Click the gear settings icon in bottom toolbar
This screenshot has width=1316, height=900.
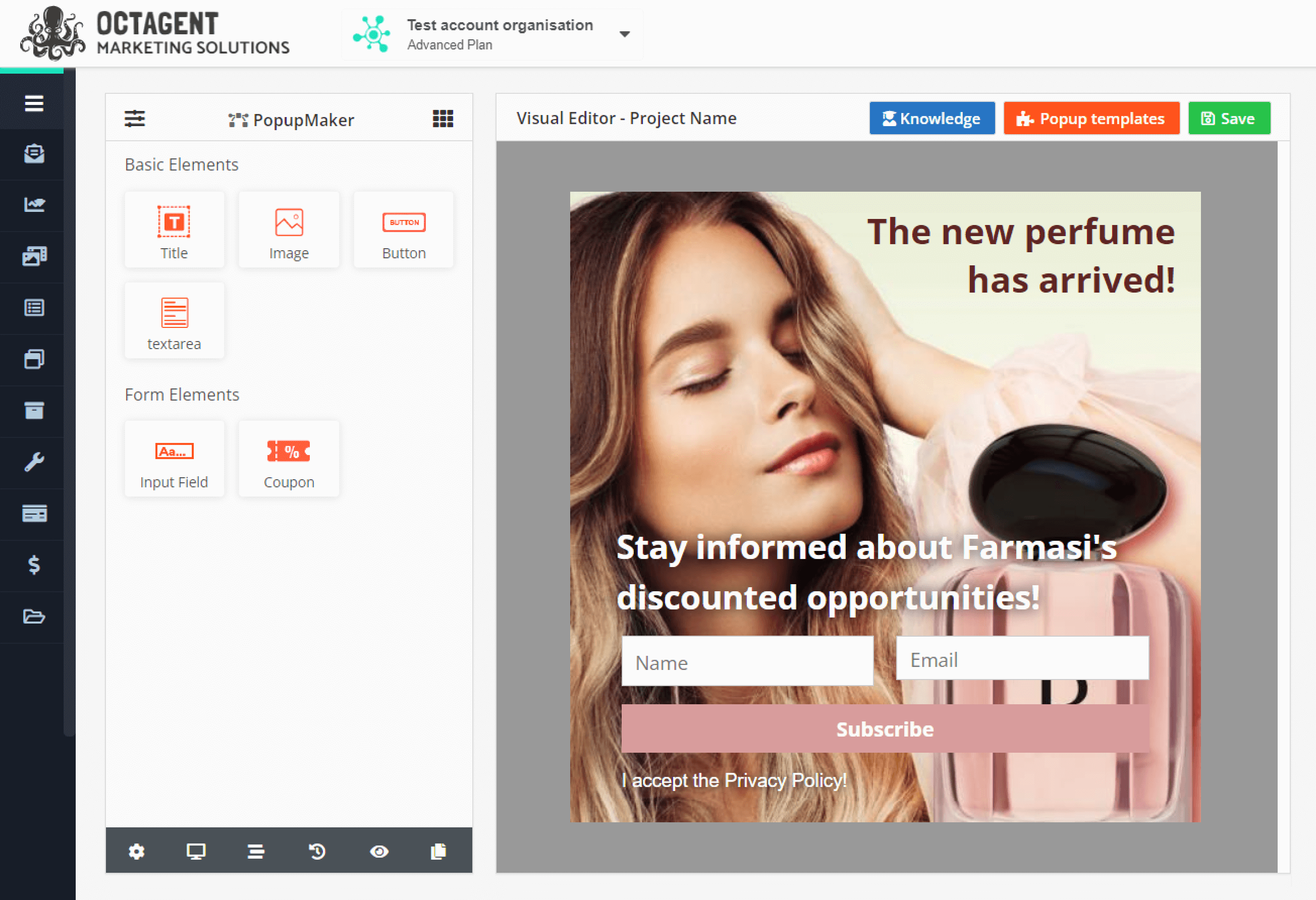pos(136,851)
